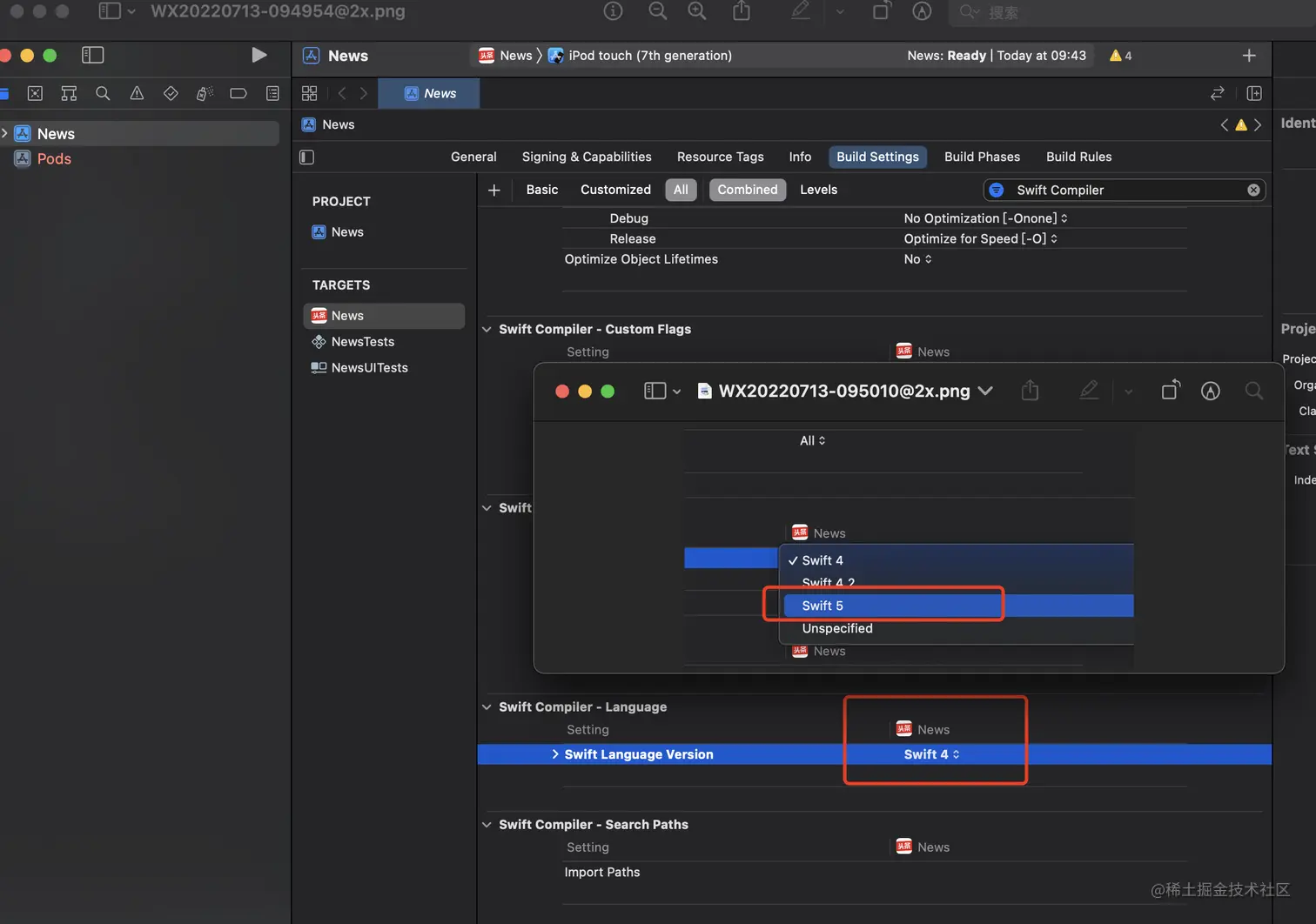
Task: Open the Build Settings tab
Action: point(877,157)
